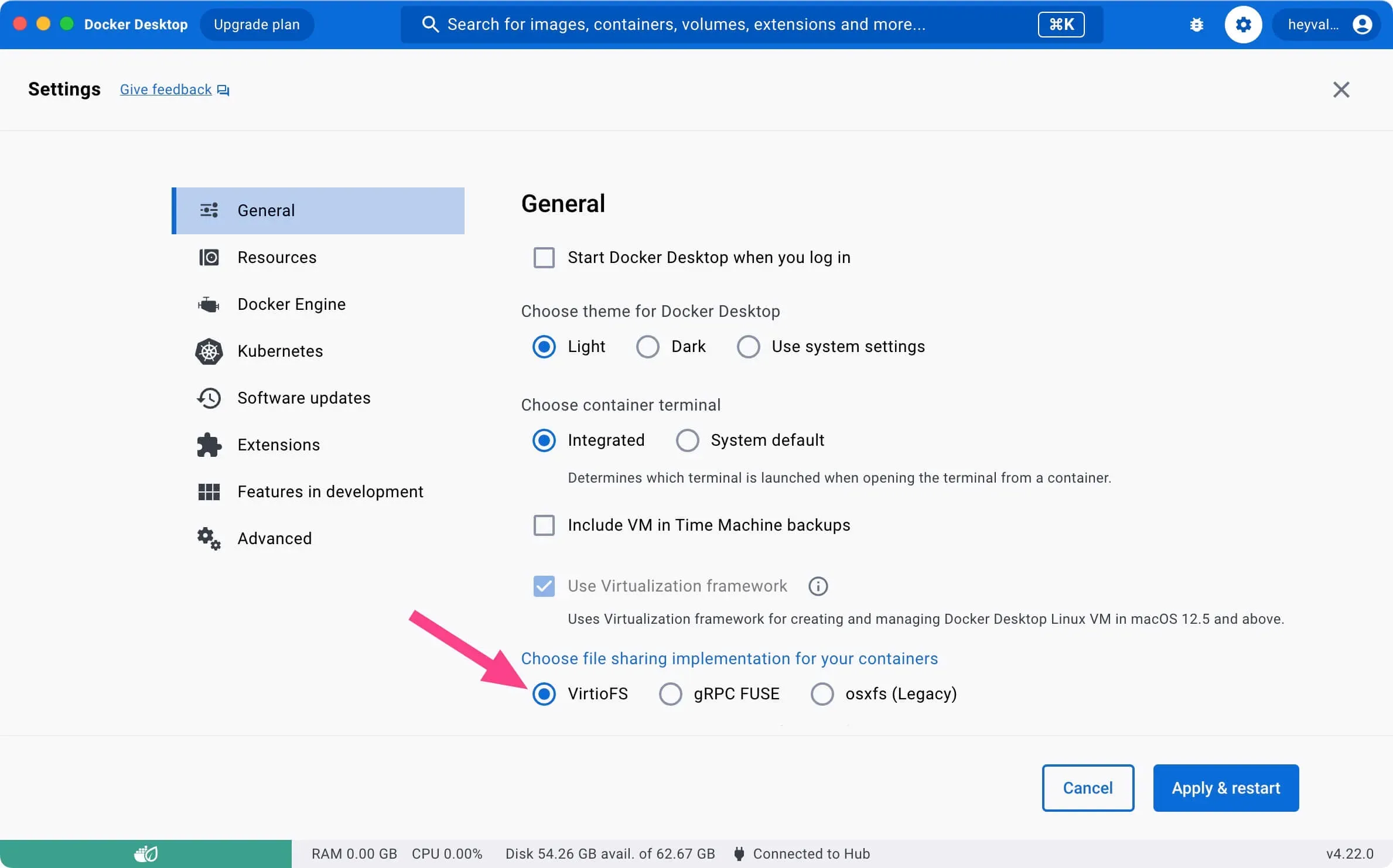
Task: Click the search magnifier icon
Action: click(431, 24)
